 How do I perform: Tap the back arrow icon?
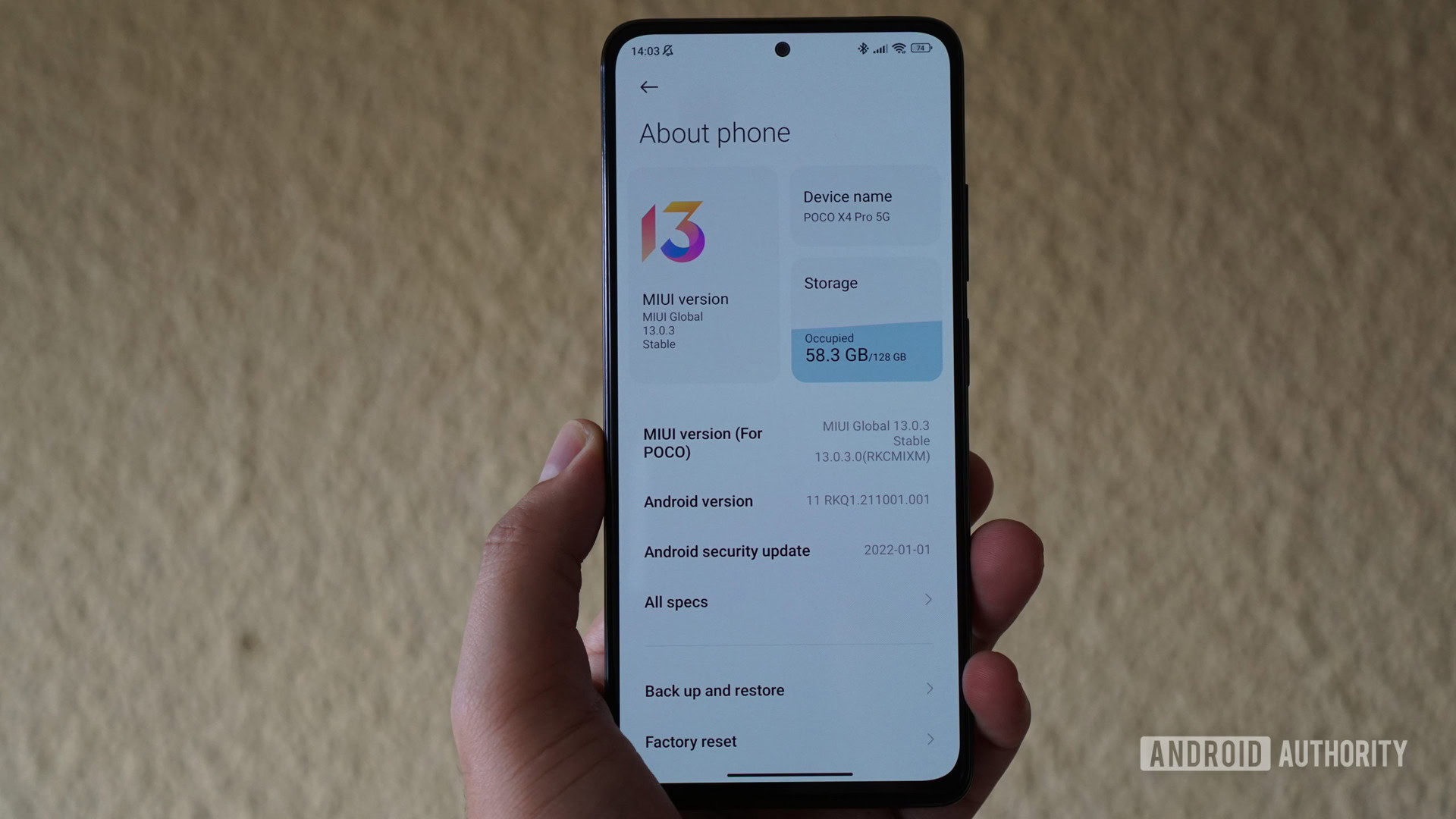click(x=649, y=87)
